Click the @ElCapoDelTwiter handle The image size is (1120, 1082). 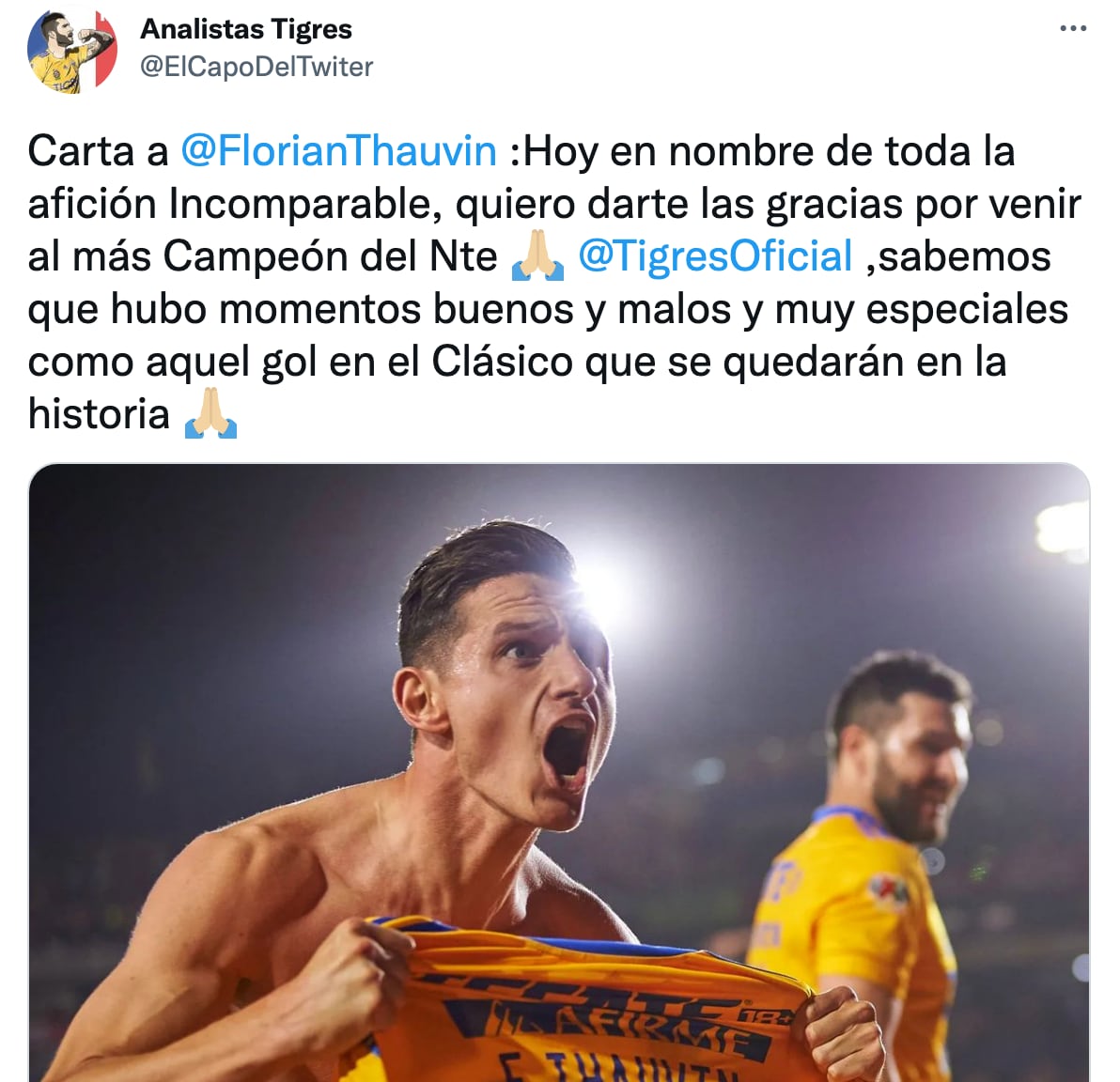pos(257,67)
